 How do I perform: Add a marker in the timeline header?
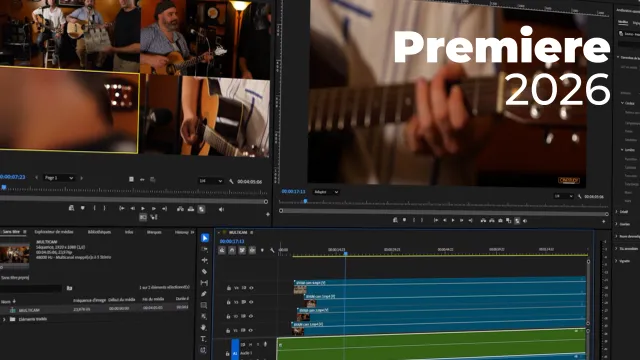[262, 250]
